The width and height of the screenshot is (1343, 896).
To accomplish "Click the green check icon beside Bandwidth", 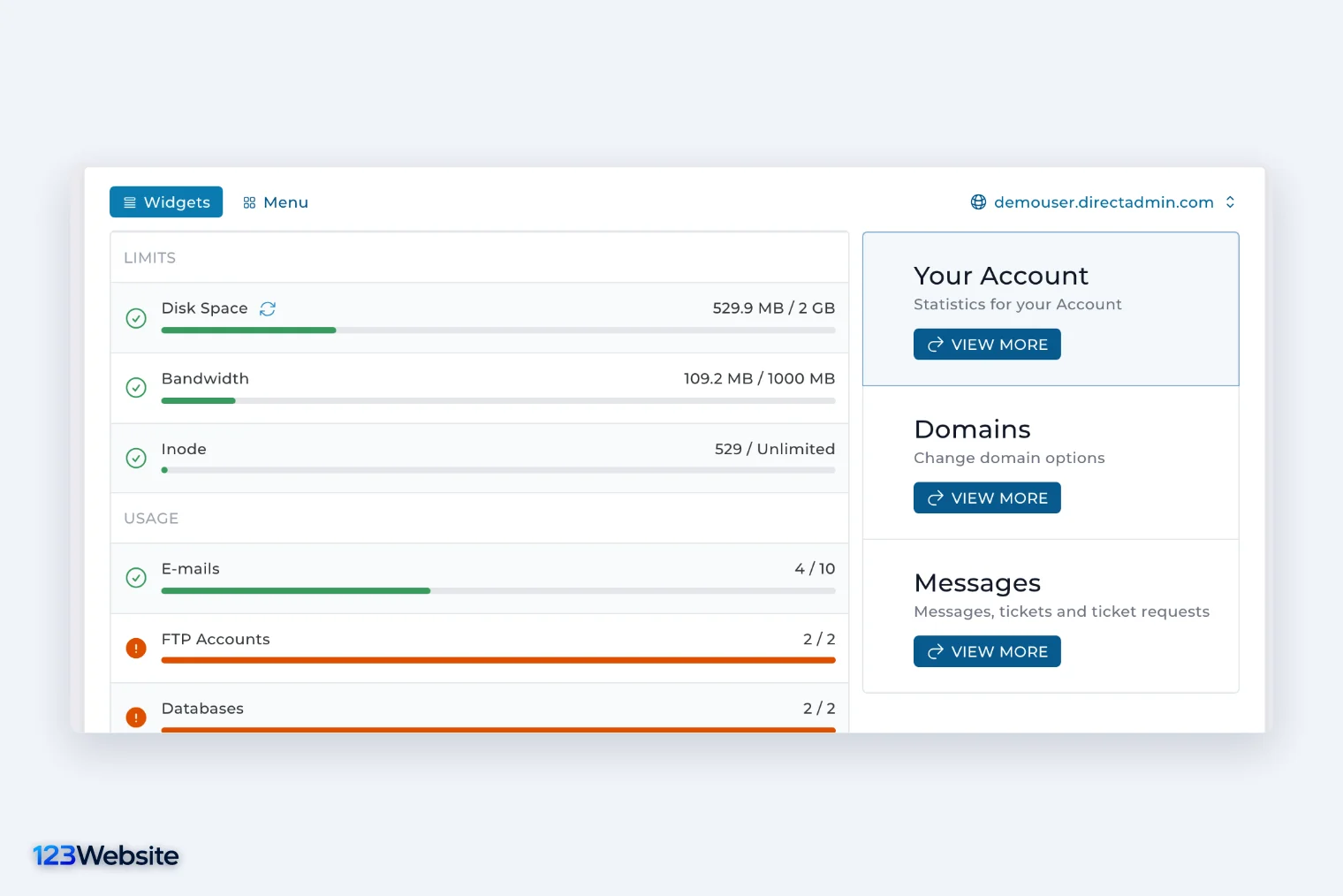I will [136, 388].
